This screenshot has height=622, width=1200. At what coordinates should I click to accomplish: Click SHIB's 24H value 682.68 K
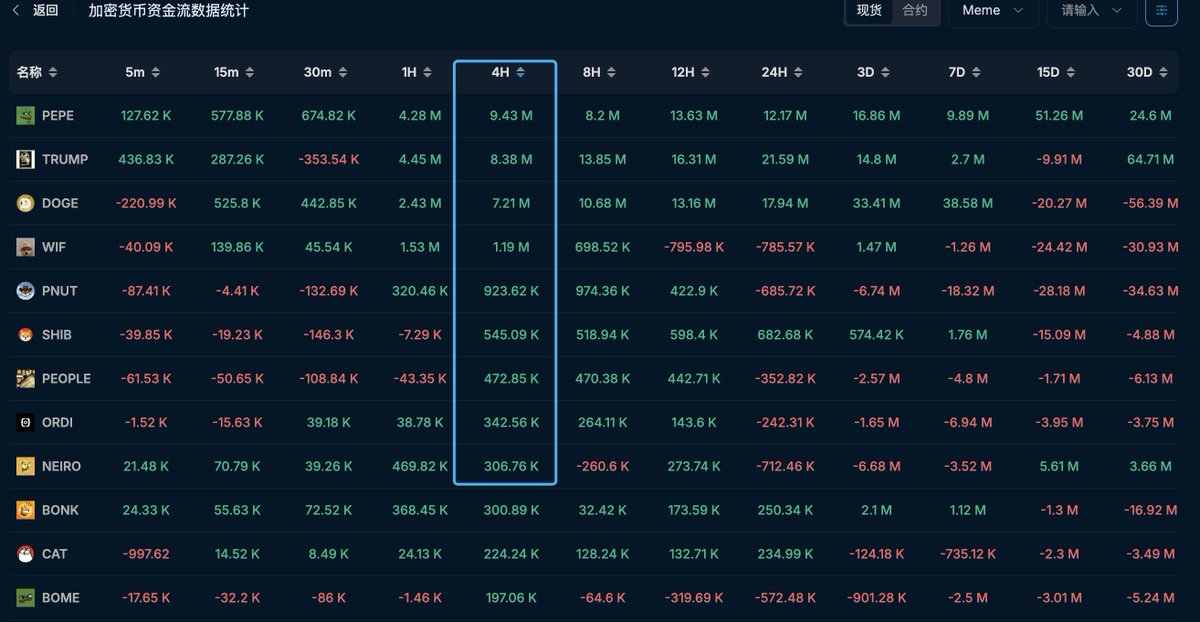point(785,335)
